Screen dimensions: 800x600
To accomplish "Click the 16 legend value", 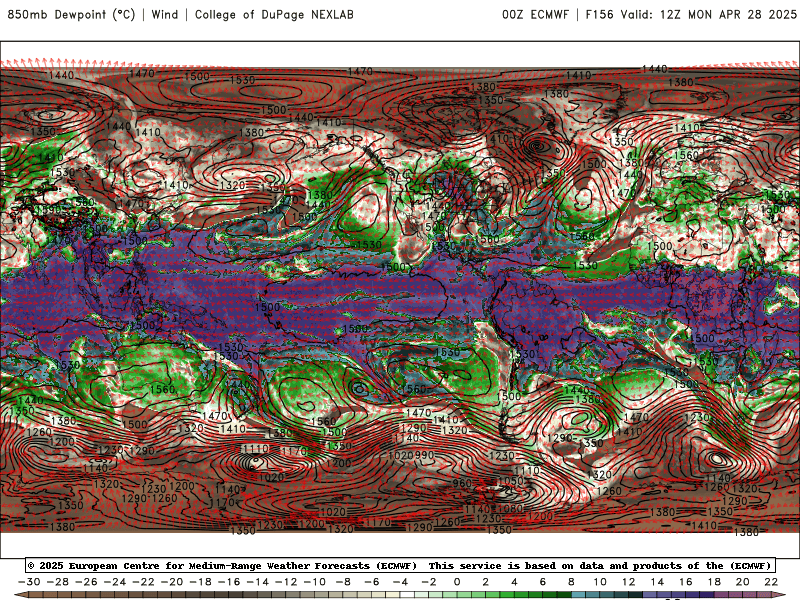I will tap(686, 582).
